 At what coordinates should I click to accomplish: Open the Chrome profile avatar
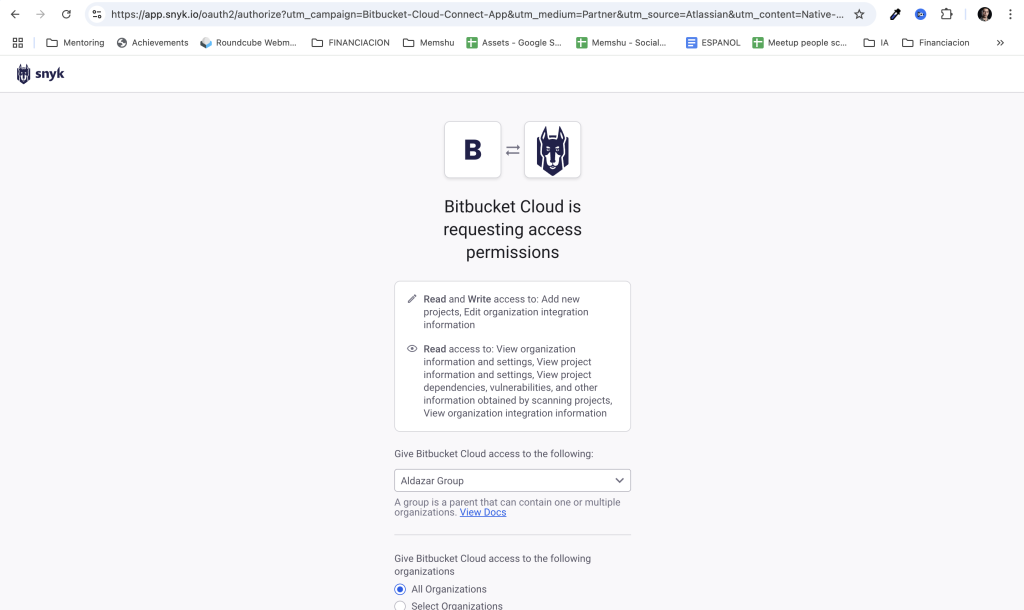[984, 14]
